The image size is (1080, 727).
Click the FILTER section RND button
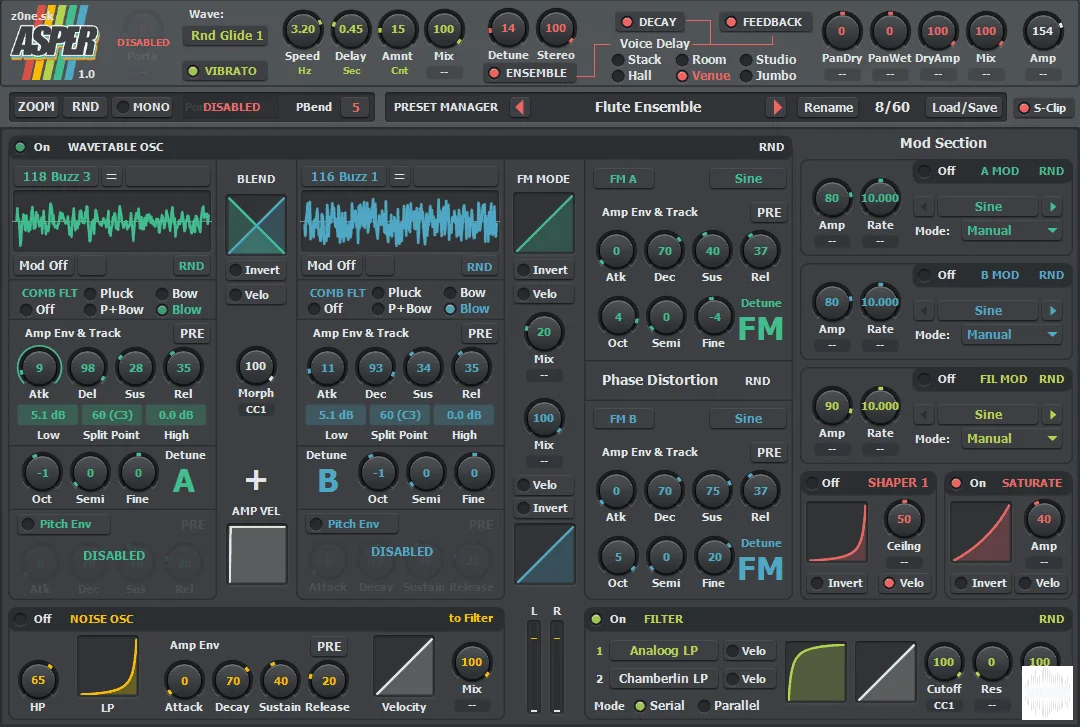coord(1052,620)
